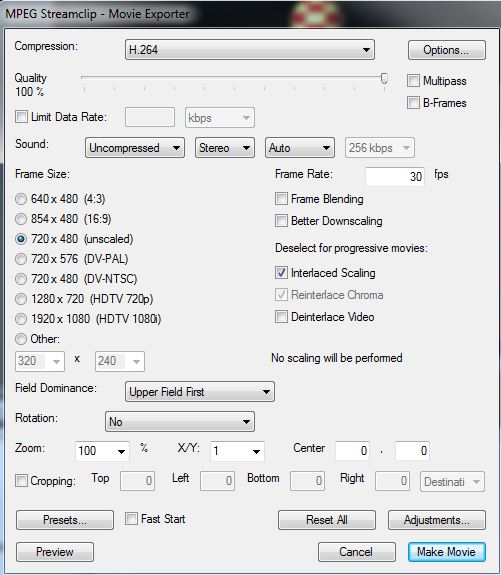
Task: Enable the Fast Start checkbox
Action: coord(131,519)
